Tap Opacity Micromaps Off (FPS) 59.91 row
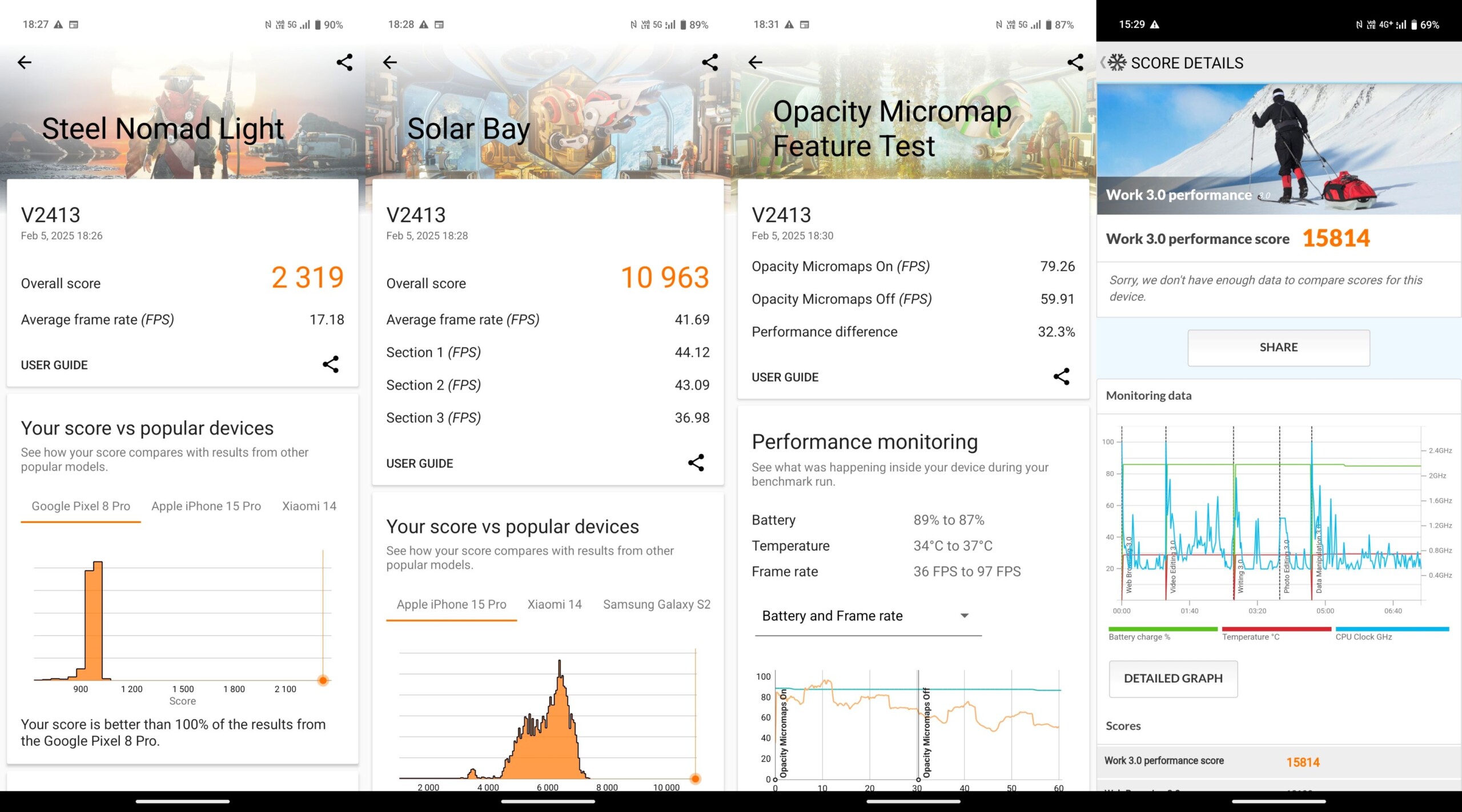Image resolution: width=1462 pixels, height=812 pixels. [x=913, y=299]
